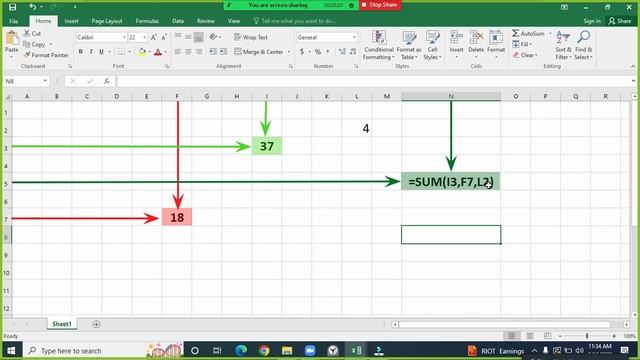The image size is (640, 360).
Task: Open Cell Styles gallery
Action: pos(432,45)
